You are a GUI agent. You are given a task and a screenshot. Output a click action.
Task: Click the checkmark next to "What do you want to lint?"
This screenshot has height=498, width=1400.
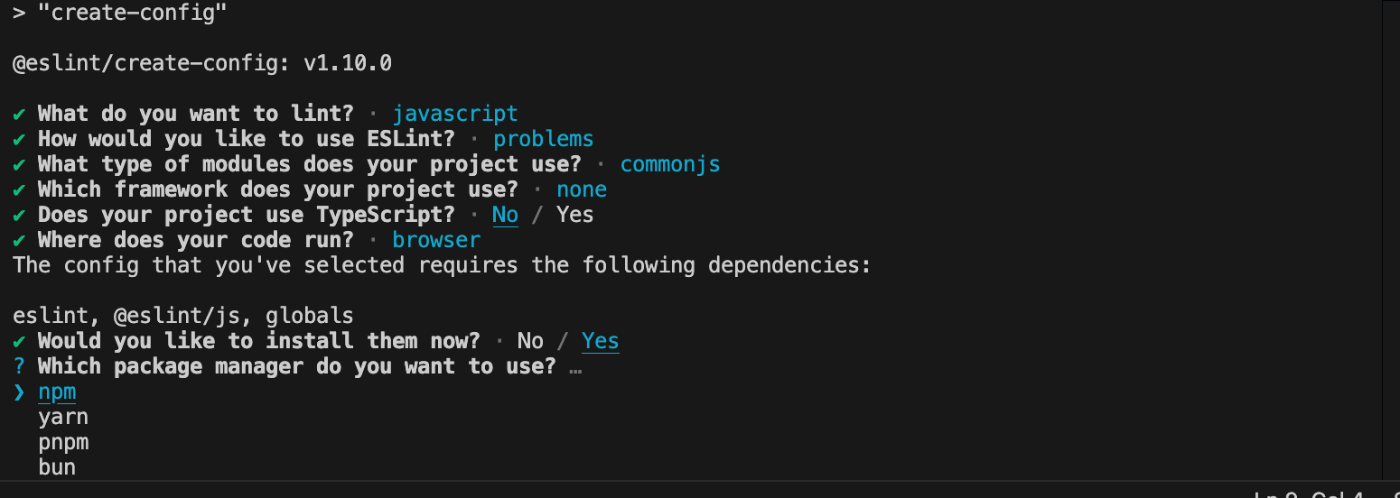(19, 113)
